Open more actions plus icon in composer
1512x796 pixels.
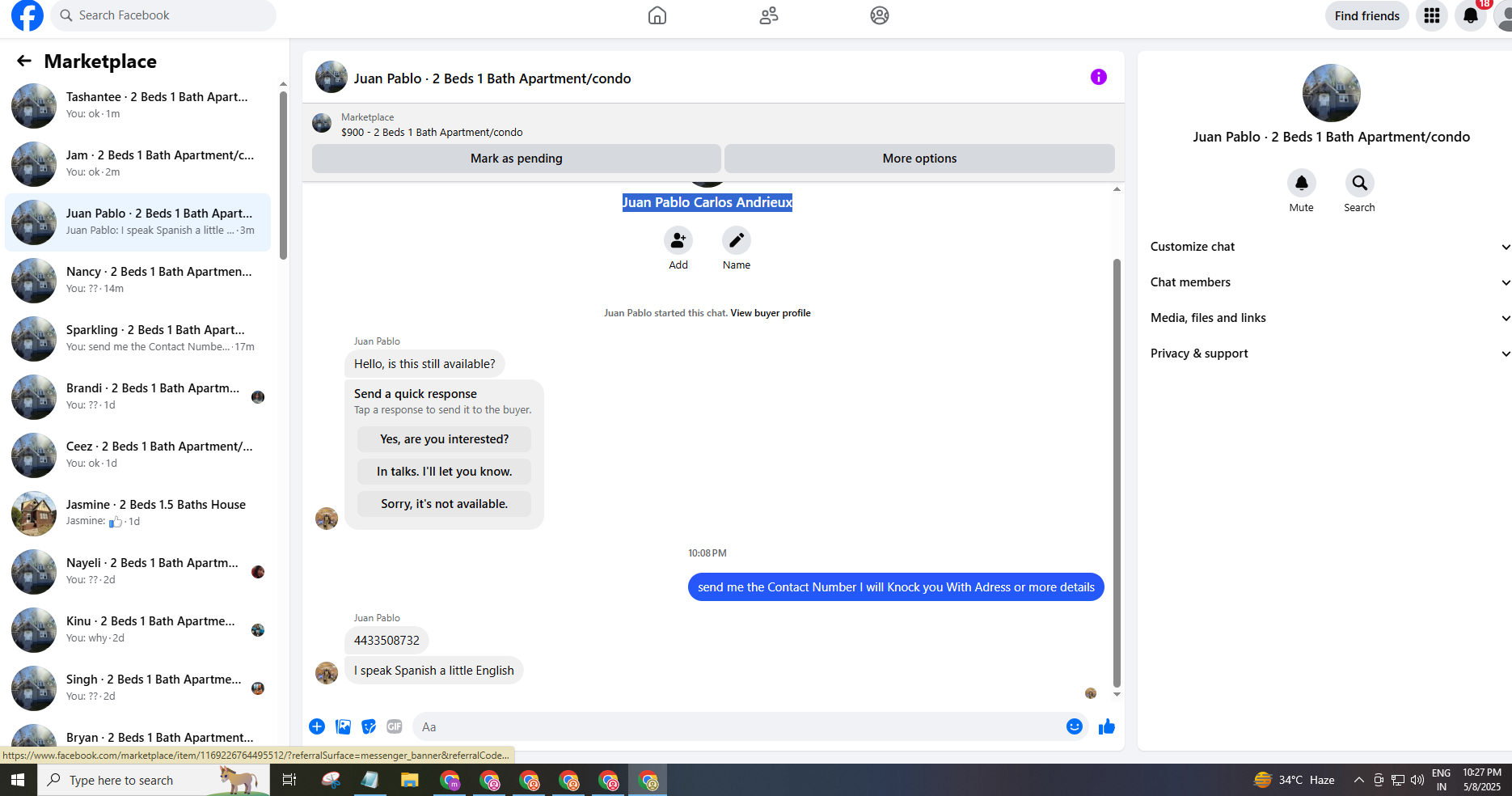click(x=317, y=726)
